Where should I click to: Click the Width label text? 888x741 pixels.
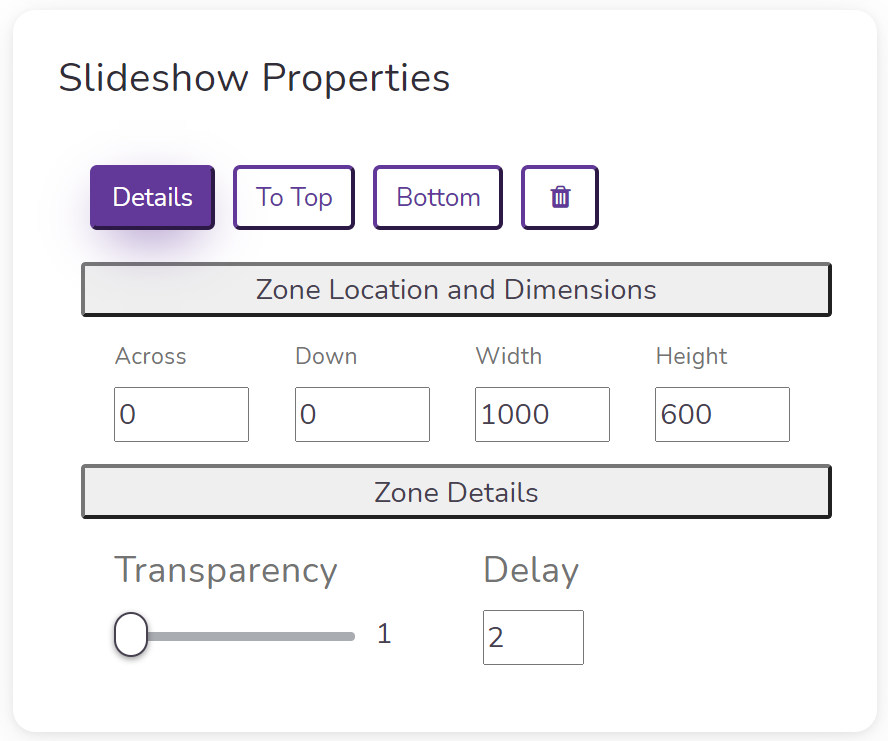pos(509,356)
